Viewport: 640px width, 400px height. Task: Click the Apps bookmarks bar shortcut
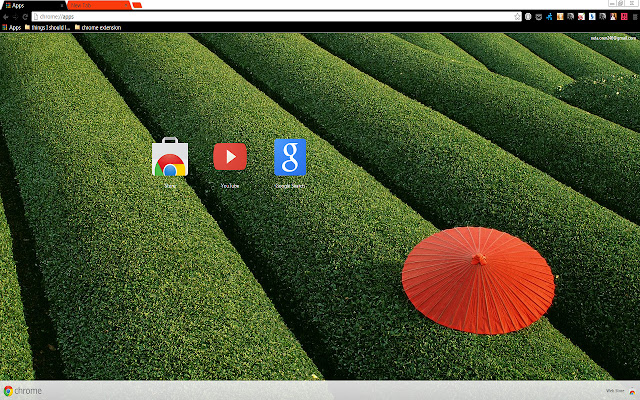point(12,28)
